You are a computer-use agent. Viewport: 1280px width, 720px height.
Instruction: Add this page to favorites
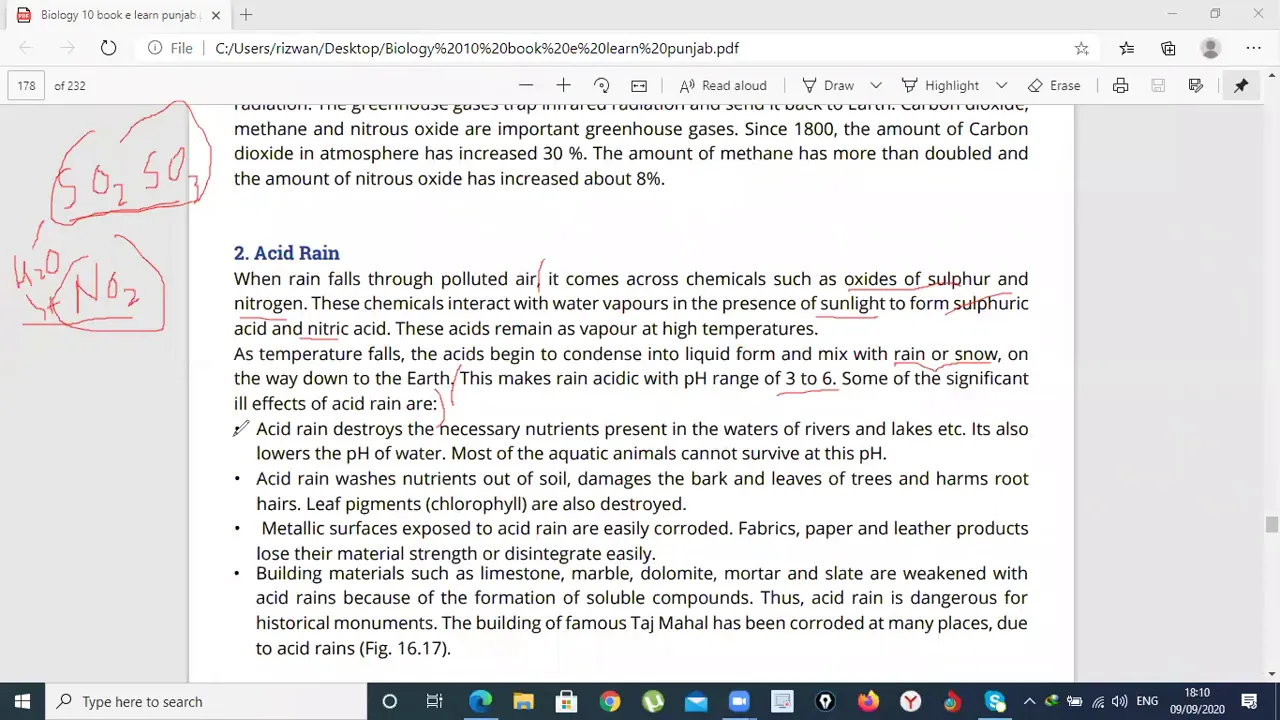1081,48
